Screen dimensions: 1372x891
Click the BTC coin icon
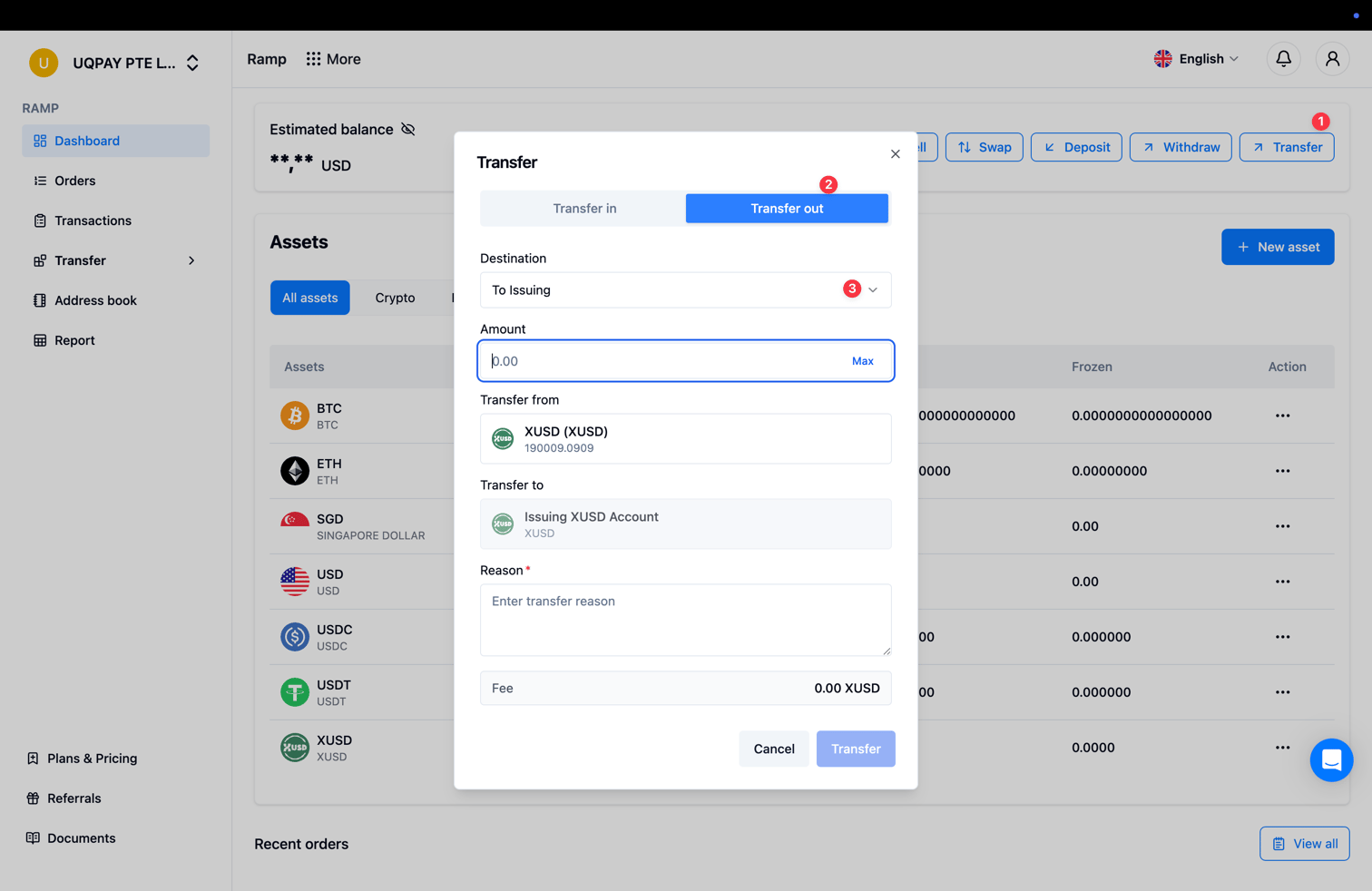pyautogui.click(x=294, y=416)
